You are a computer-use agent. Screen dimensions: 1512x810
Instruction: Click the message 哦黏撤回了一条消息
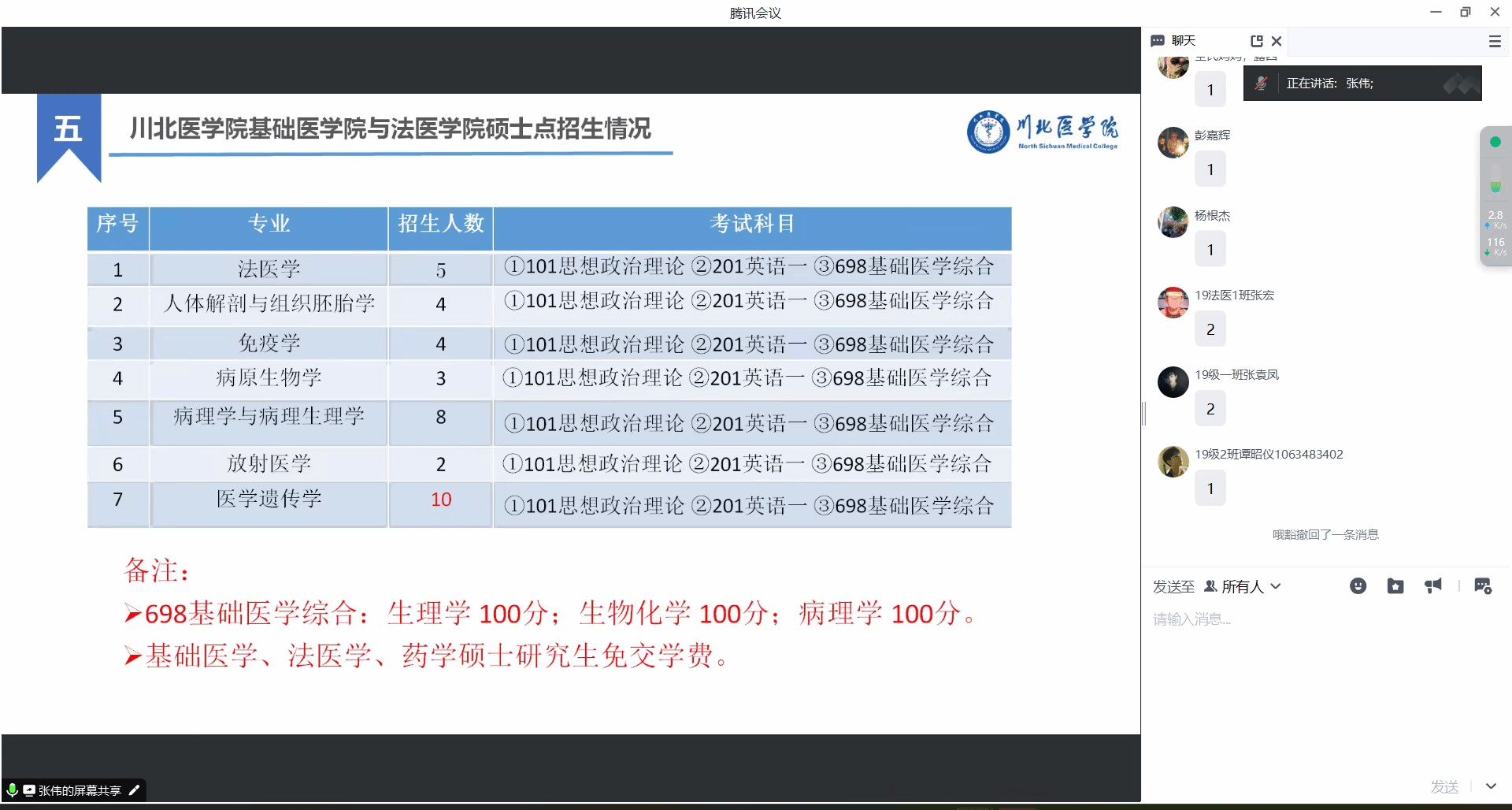[1325, 534]
